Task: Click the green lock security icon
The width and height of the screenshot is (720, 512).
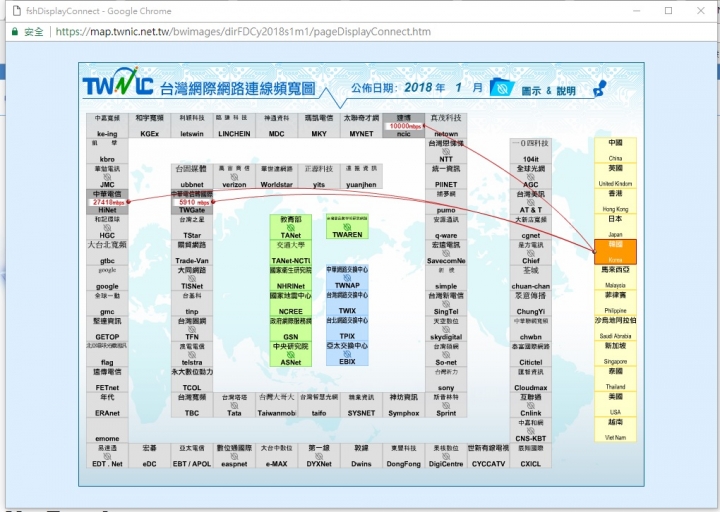Action: pyautogui.click(x=15, y=32)
